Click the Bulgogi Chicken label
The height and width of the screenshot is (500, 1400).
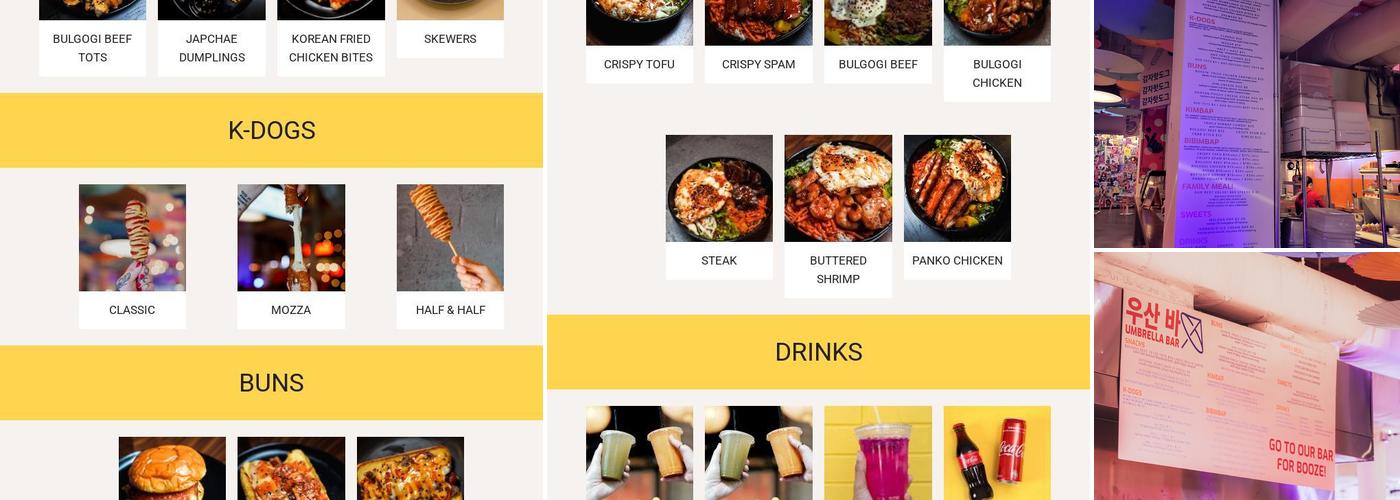tap(997, 73)
